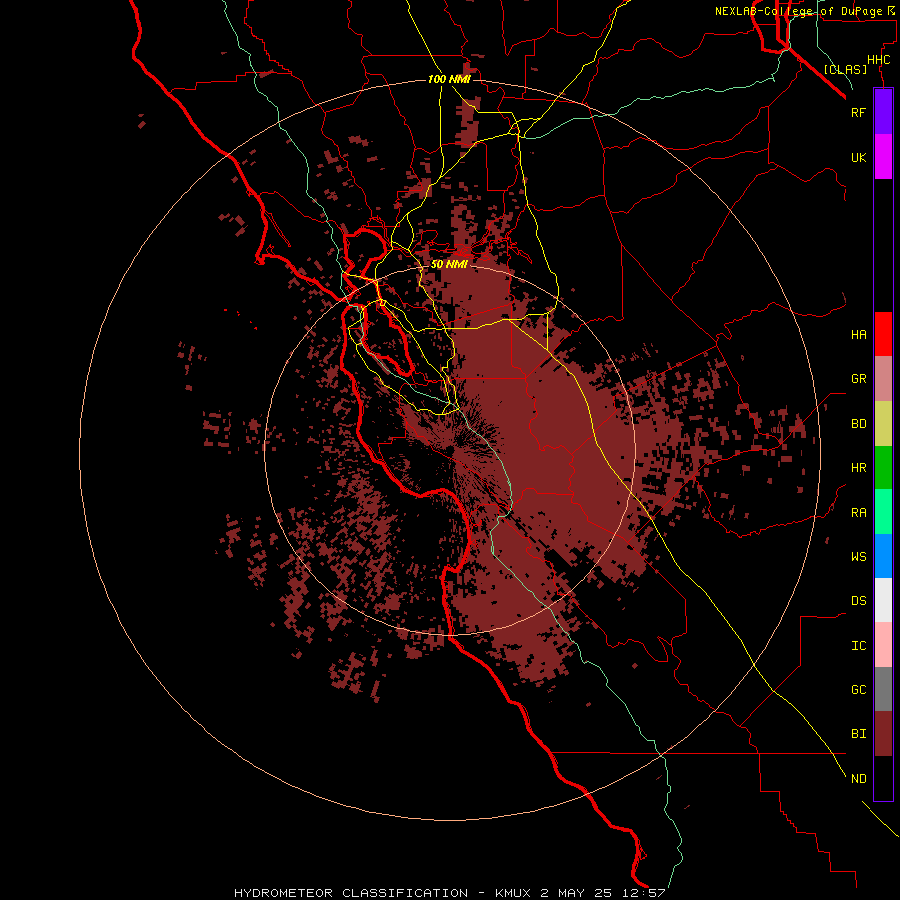900x900 pixels.
Task: Click the 'HYDROMETEOR CLASSIFICATION' title text
Action: click(351, 893)
